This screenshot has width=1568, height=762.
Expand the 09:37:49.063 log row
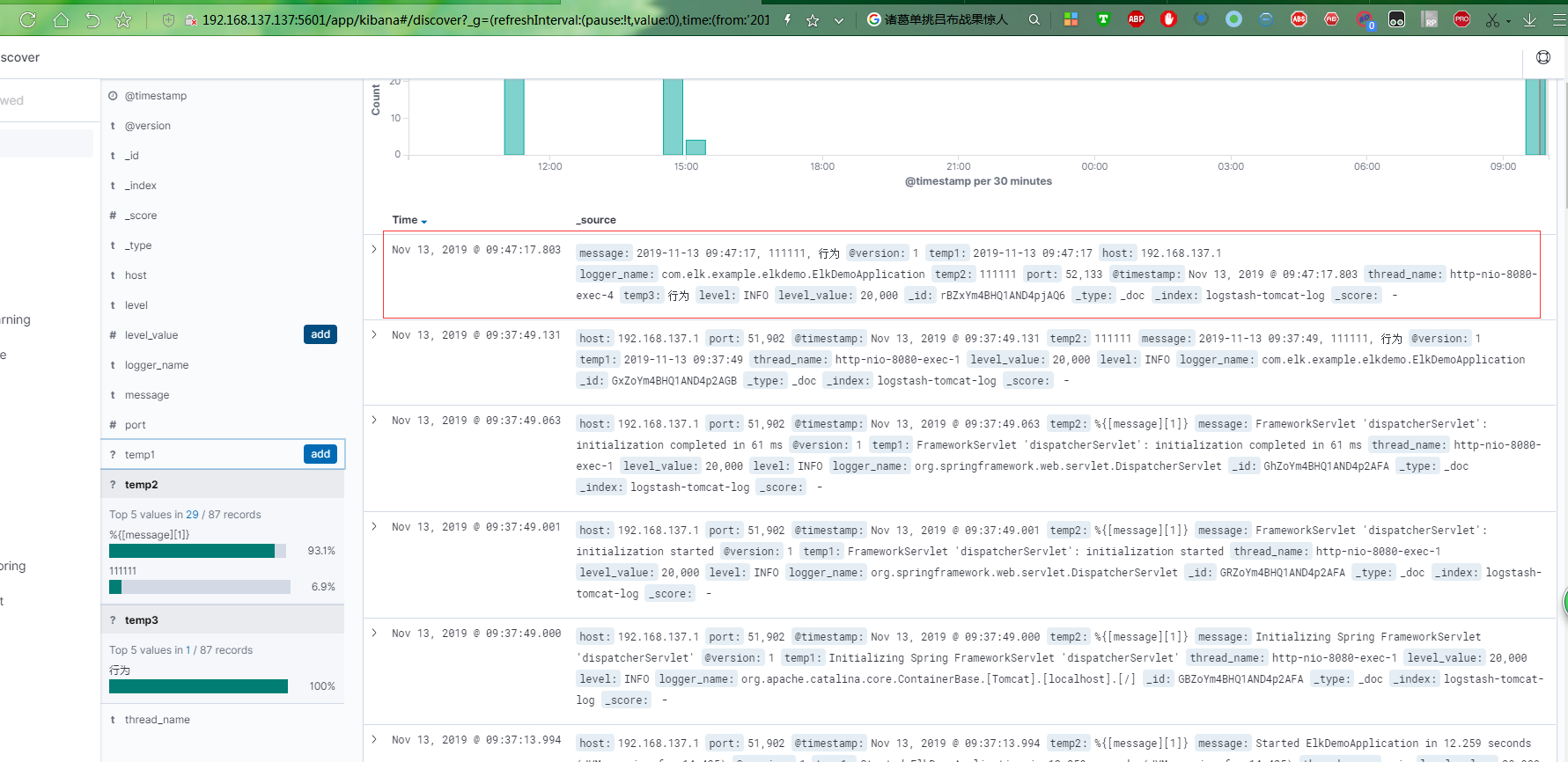click(x=374, y=421)
